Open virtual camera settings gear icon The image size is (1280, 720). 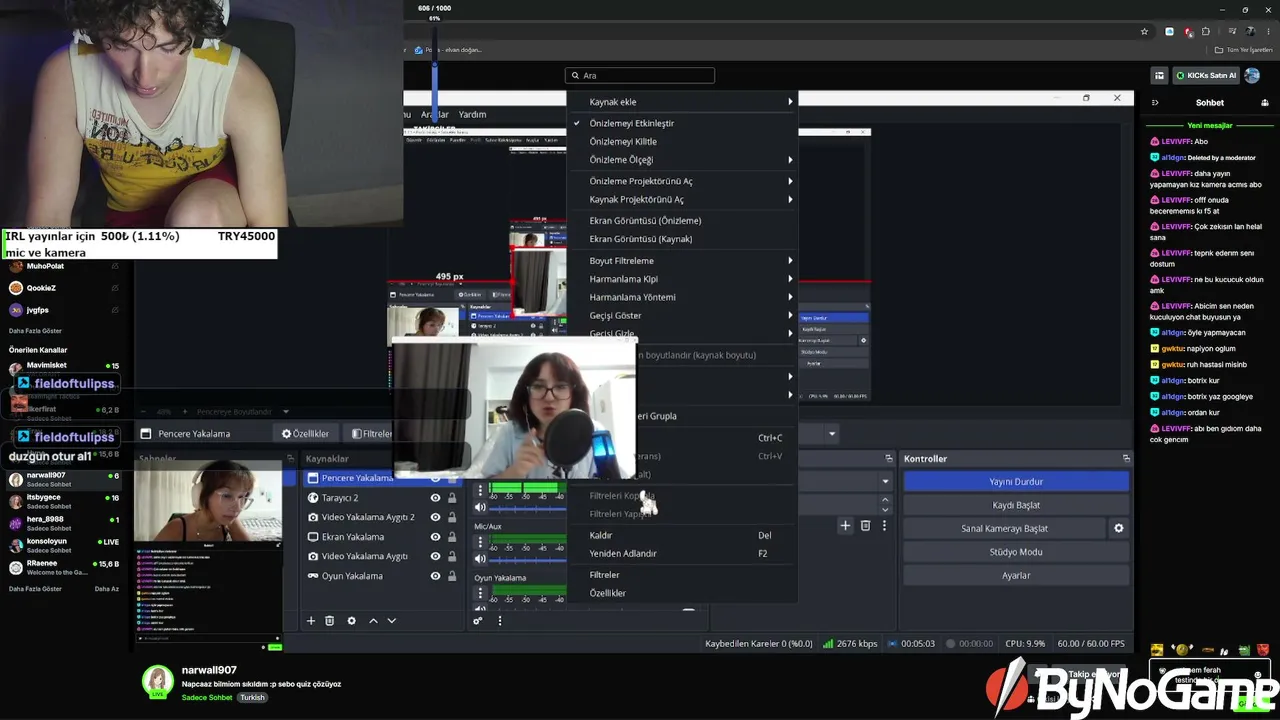coord(1119,528)
